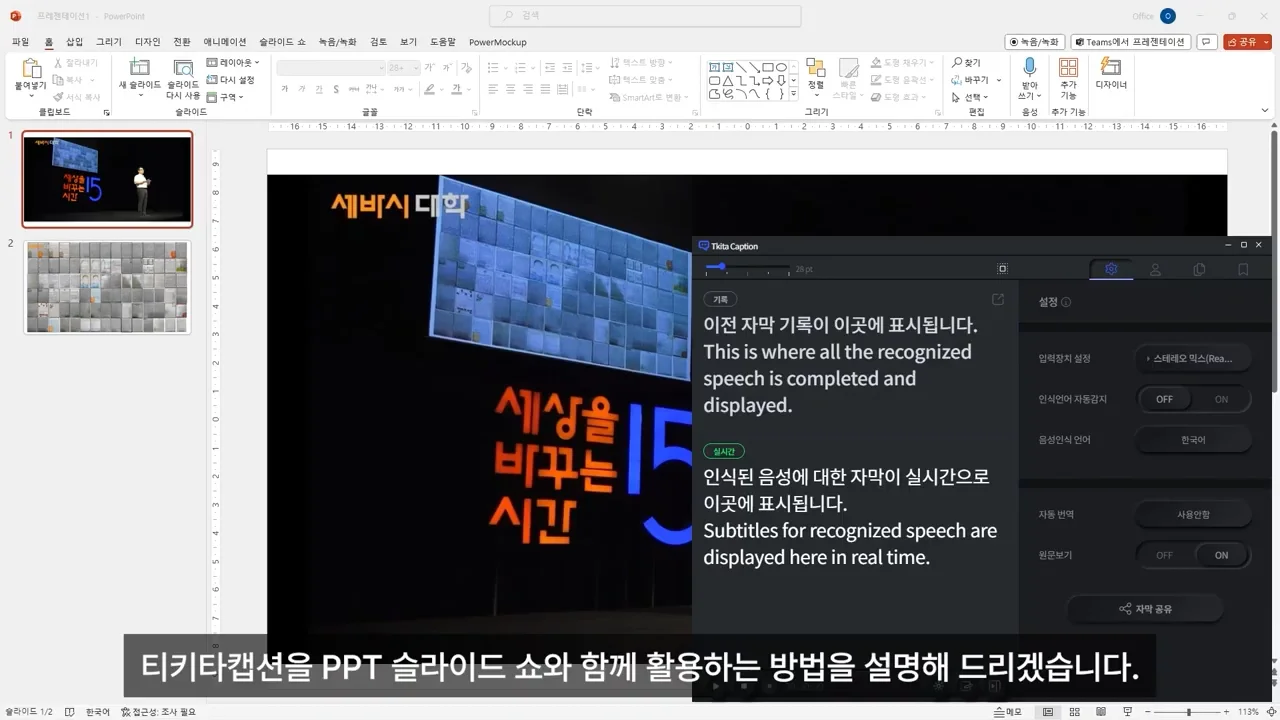The image size is (1280, 720).
Task: Open the comments icon near 공유 button
Action: [x=1207, y=42]
